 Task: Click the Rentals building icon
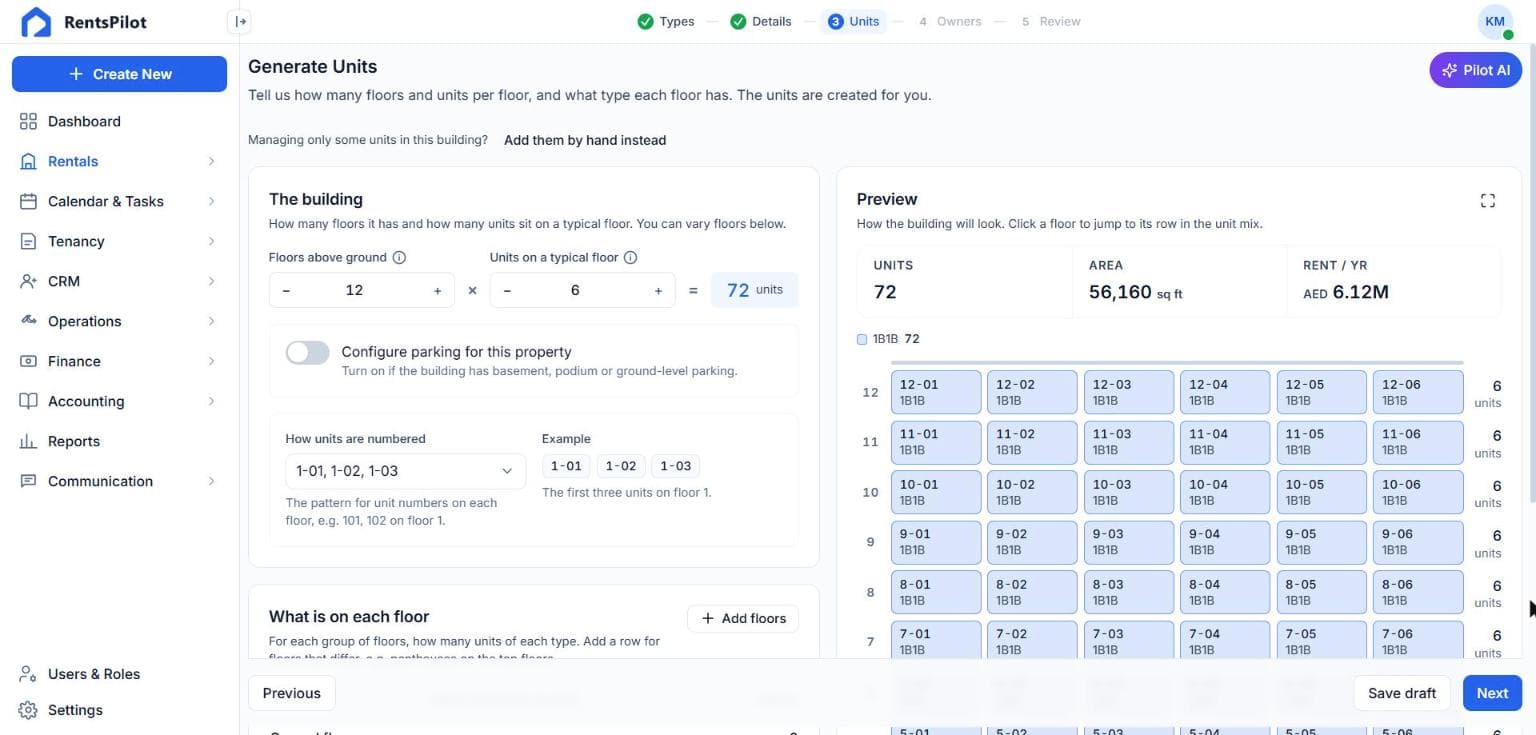pyautogui.click(x=28, y=161)
